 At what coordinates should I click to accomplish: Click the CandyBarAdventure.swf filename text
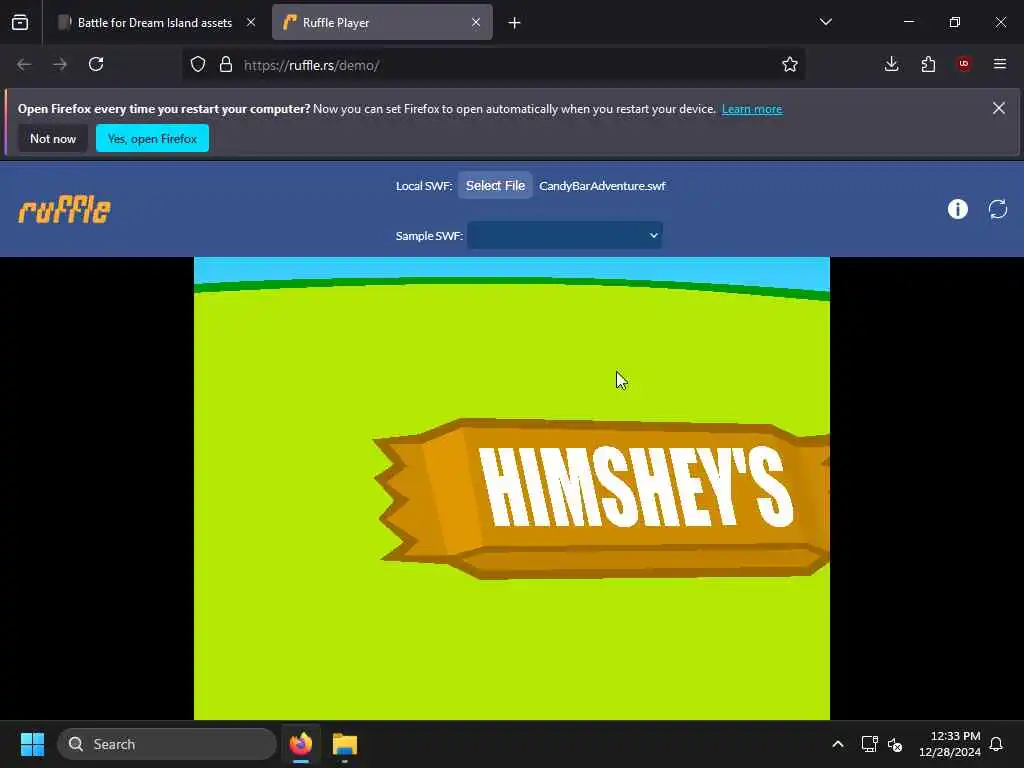(x=602, y=186)
